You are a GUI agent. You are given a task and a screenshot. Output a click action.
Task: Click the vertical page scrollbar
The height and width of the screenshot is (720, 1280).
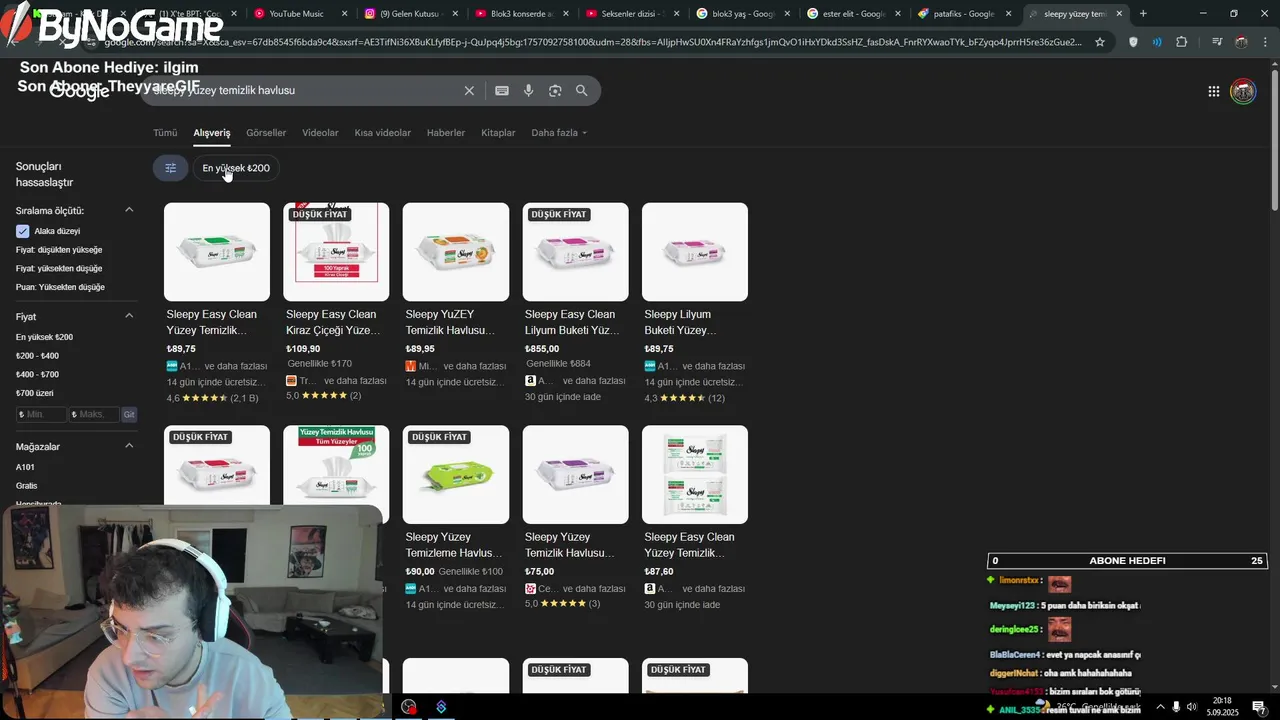pos(1274,140)
